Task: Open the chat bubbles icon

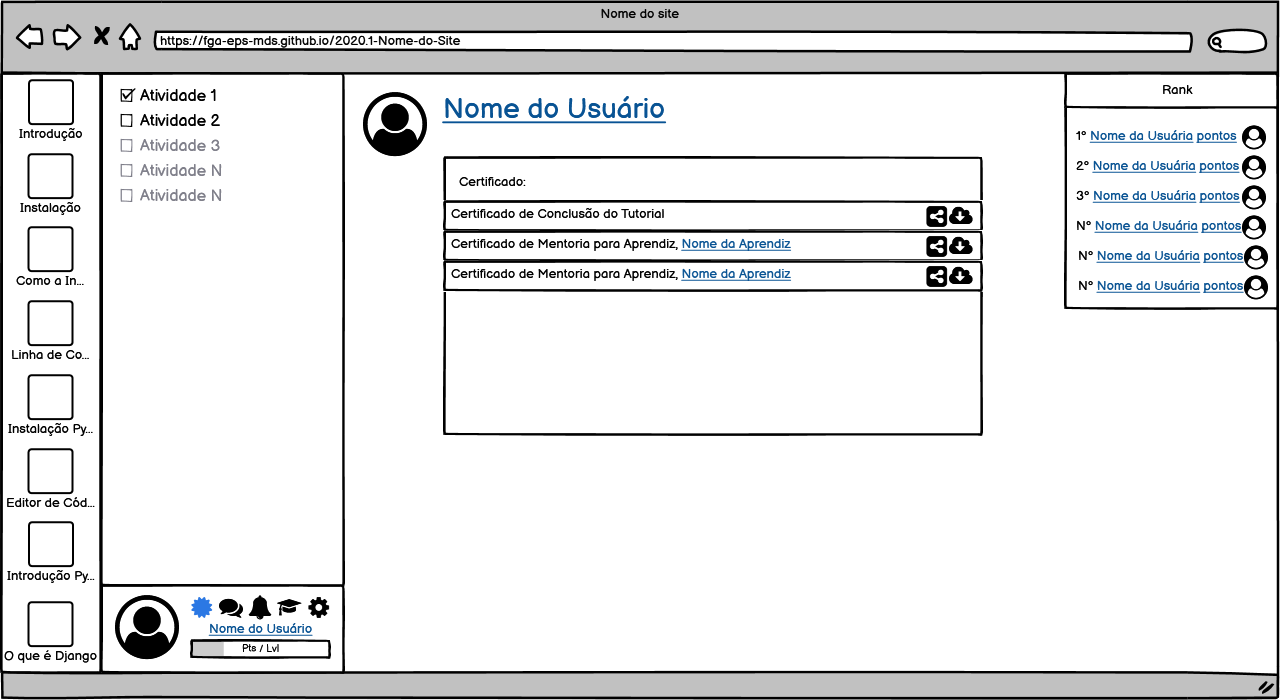Action: (x=231, y=608)
